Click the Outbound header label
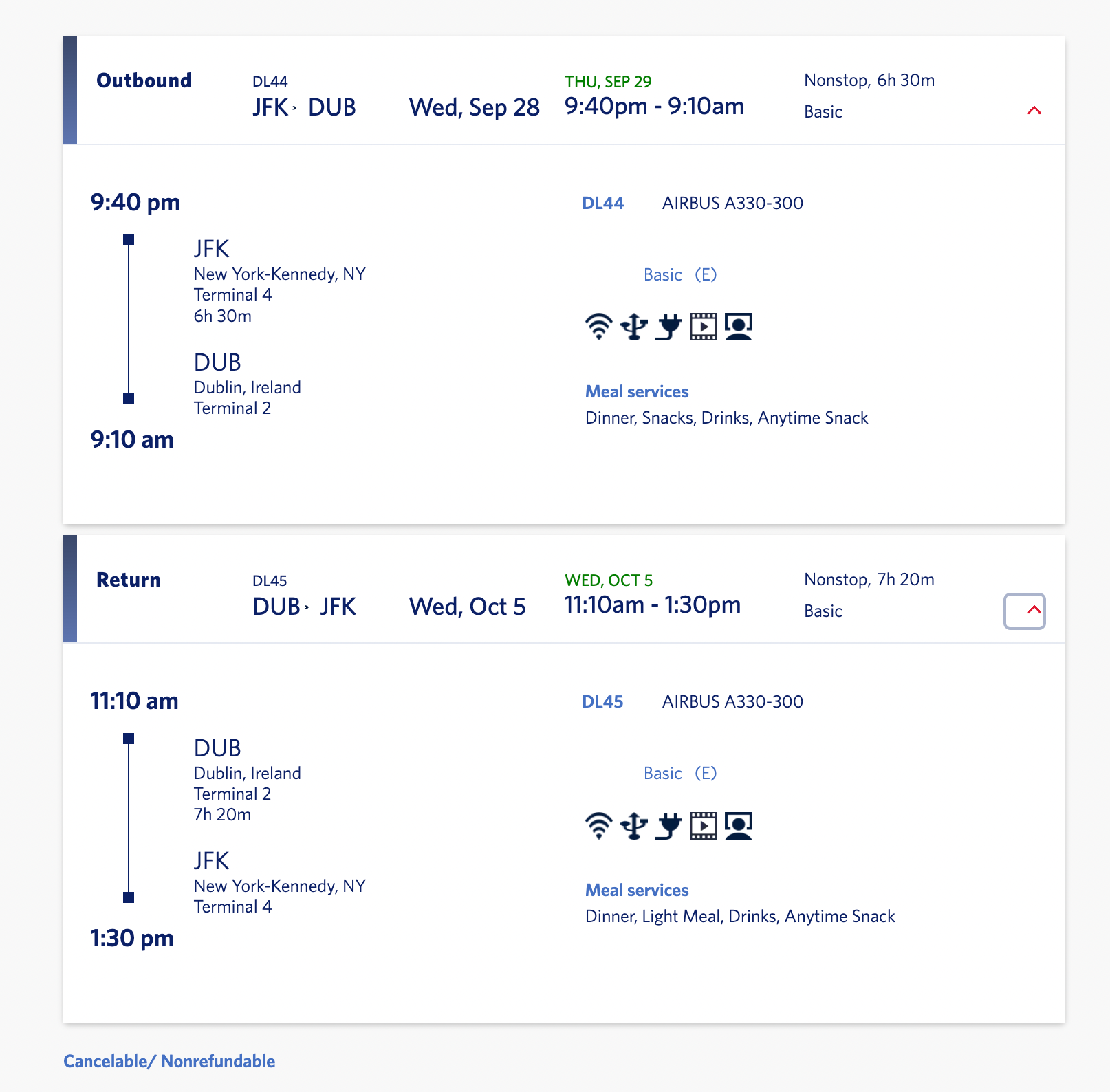The width and height of the screenshot is (1110, 1092). click(144, 80)
